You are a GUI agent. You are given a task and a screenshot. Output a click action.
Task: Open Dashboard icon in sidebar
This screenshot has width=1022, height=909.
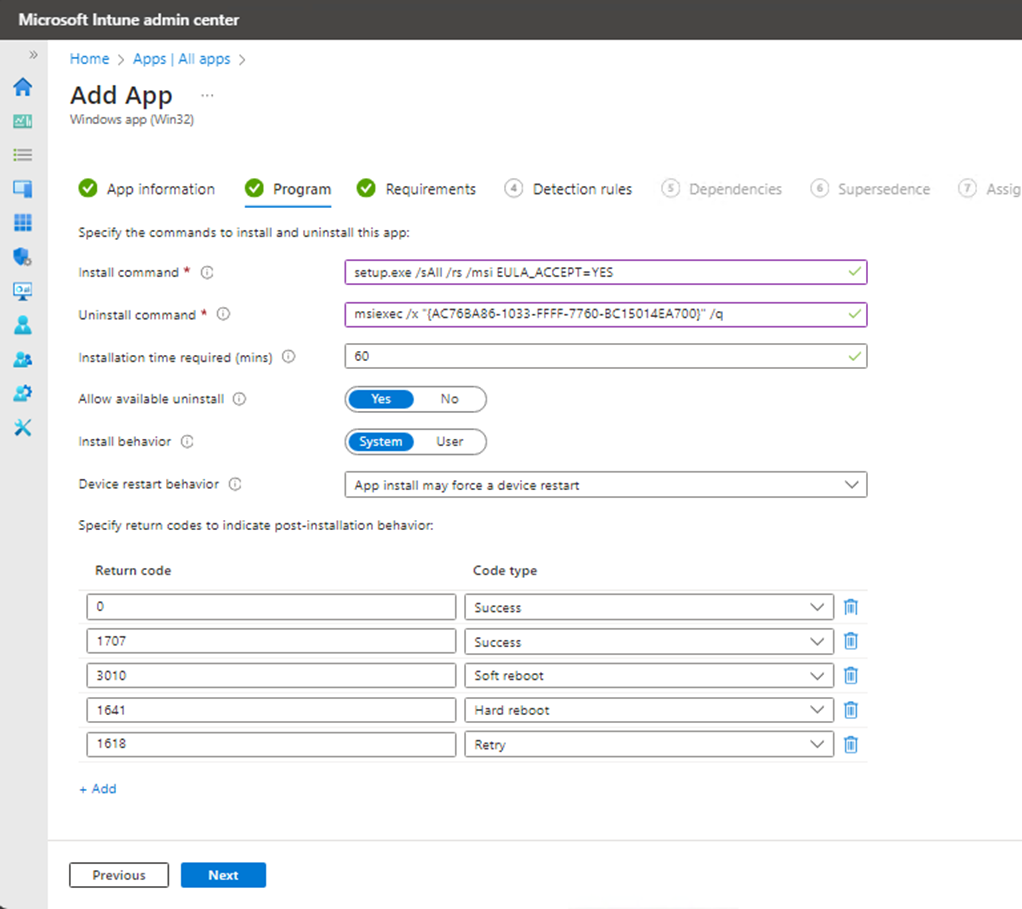click(23, 121)
